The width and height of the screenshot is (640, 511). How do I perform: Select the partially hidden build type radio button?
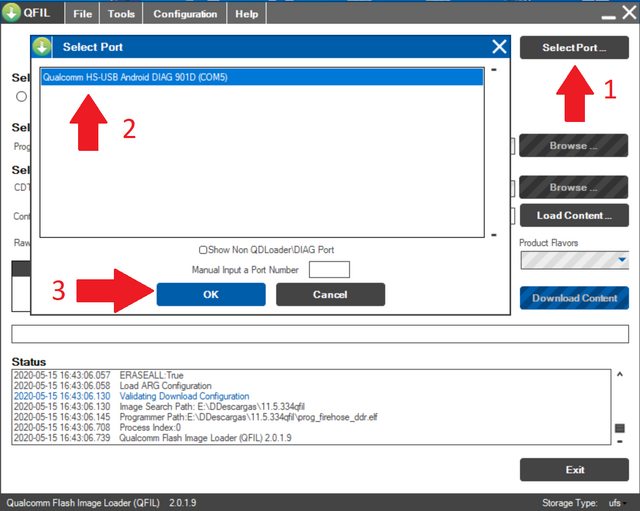(22, 96)
